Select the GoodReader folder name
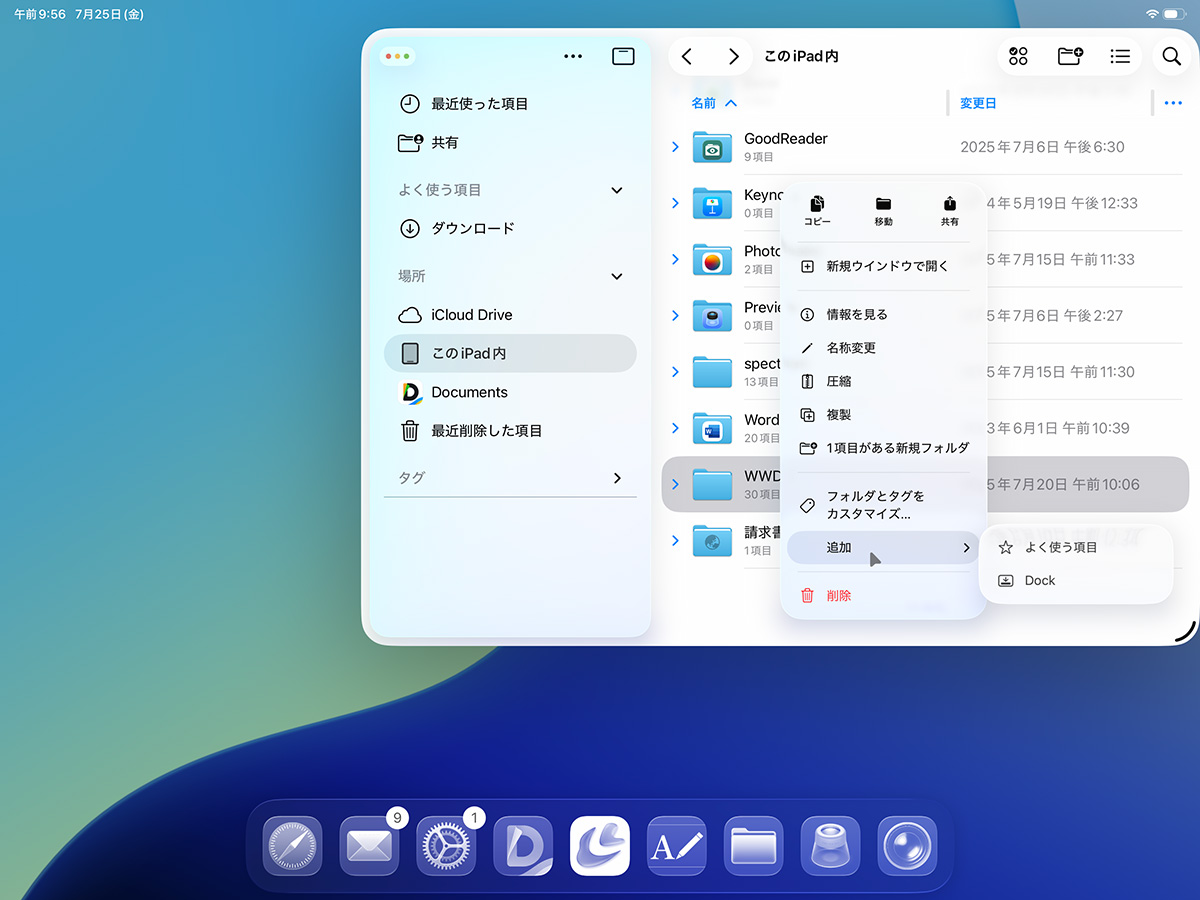Image resolution: width=1200 pixels, height=900 pixels. (x=786, y=139)
